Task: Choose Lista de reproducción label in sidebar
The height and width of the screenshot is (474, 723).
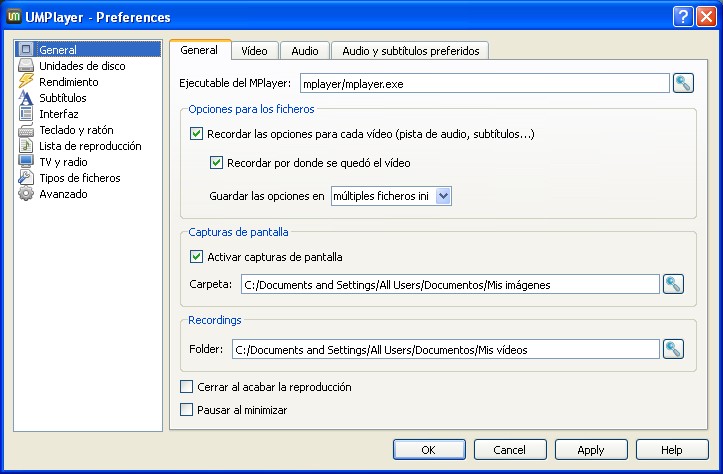Action: [90, 146]
